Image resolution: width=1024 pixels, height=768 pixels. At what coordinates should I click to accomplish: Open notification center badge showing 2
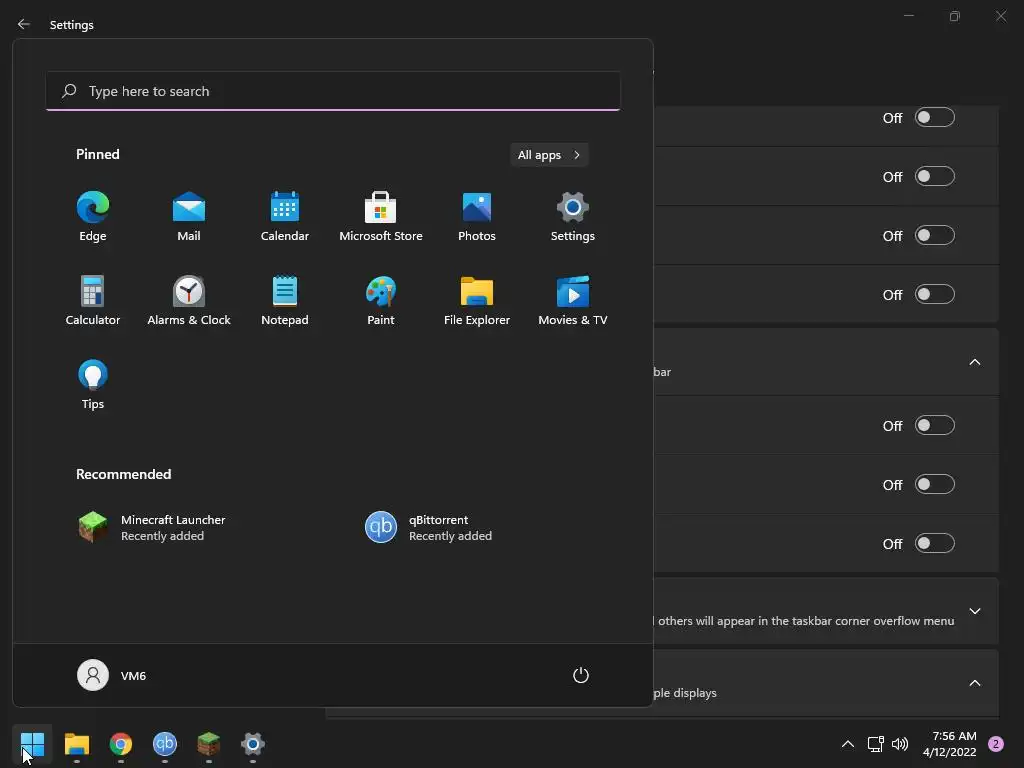pyautogui.click(x=996, y=744)
